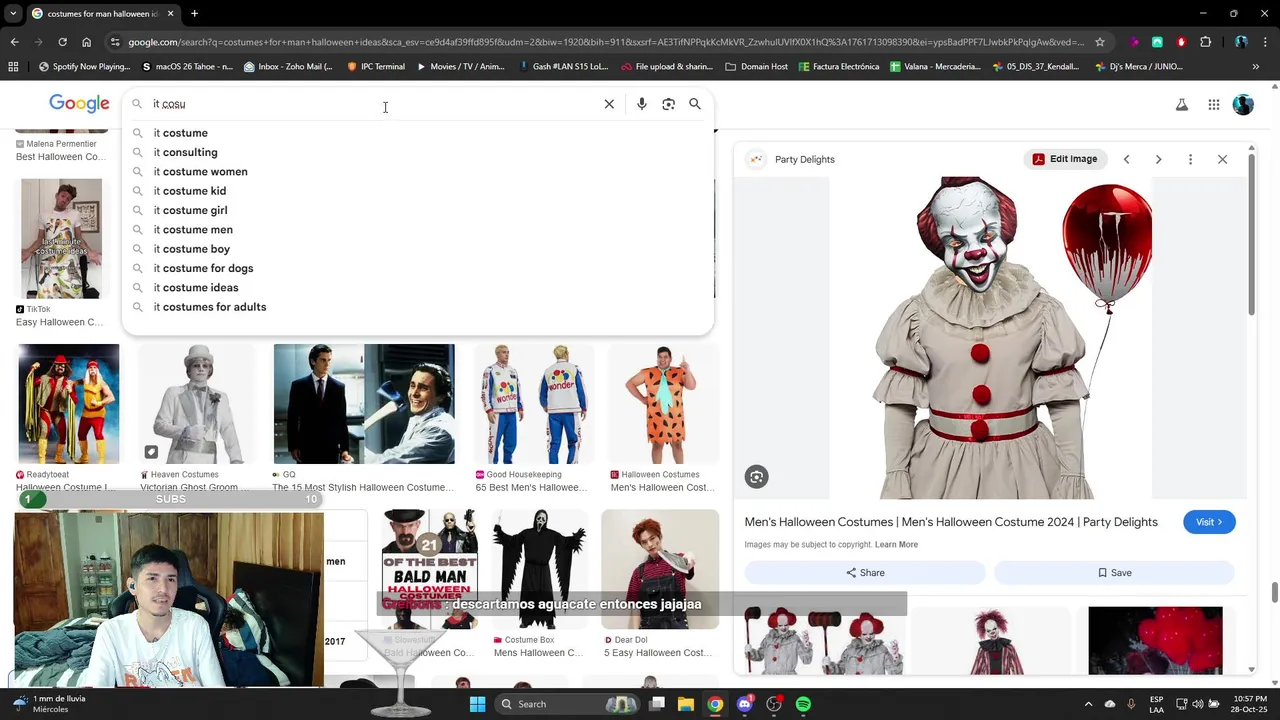Start voice search with the microphone icon

pyautogui.click(x=641, y=104)
